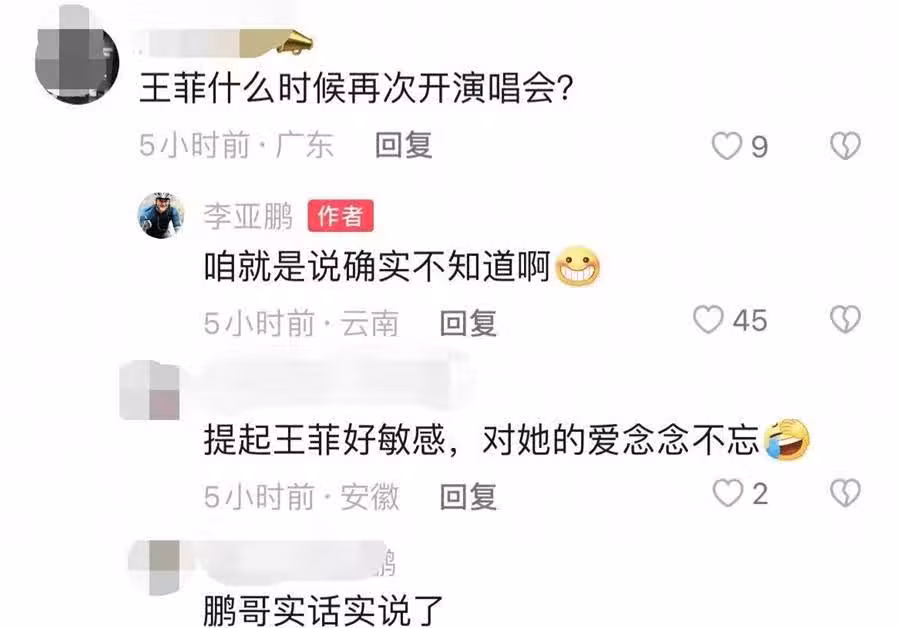Reply to the 安徽 user's comment
This screenshot has width=900, height=628.
point(468,497)
